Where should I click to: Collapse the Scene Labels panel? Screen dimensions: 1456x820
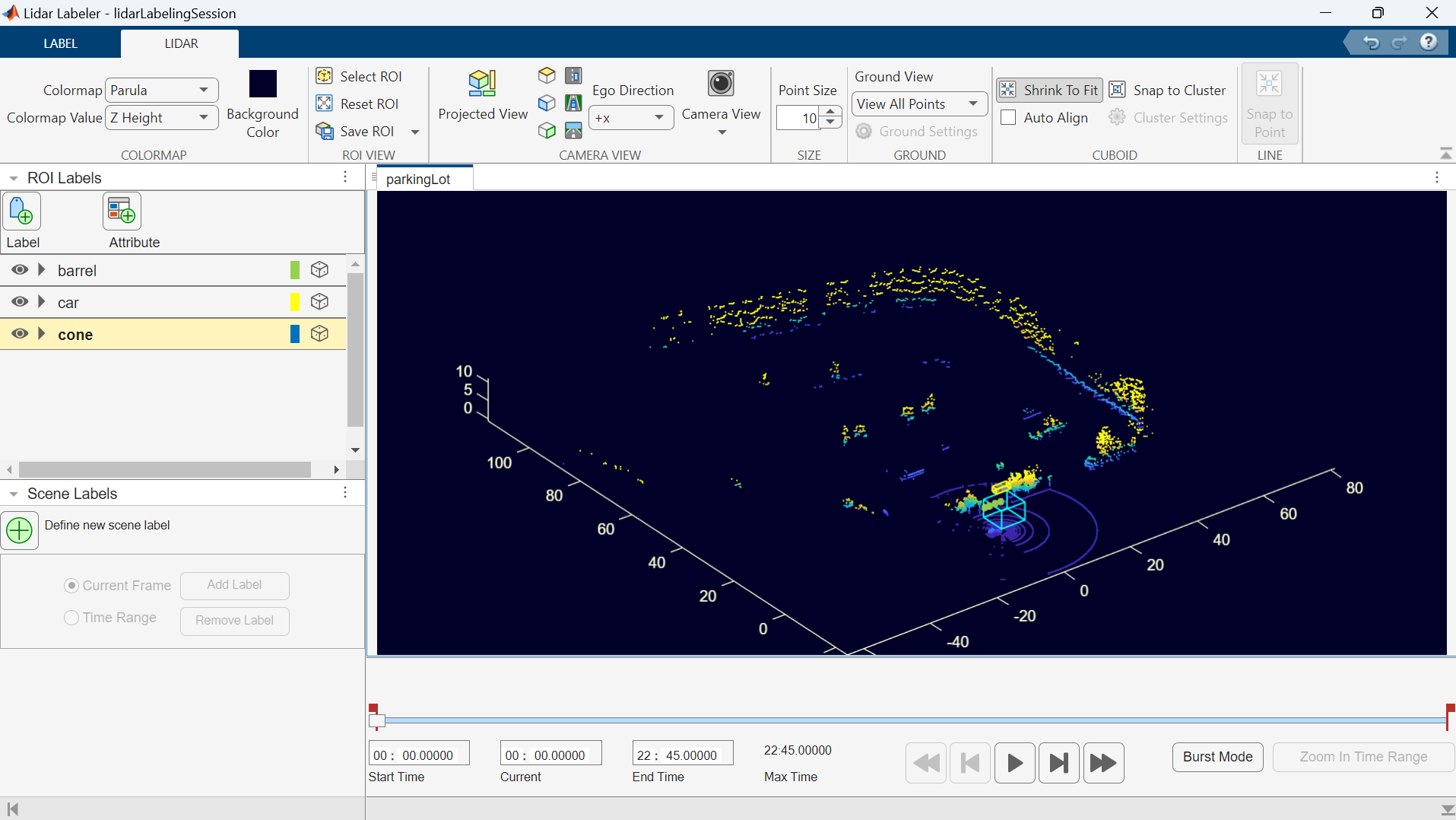coord(13,494)
